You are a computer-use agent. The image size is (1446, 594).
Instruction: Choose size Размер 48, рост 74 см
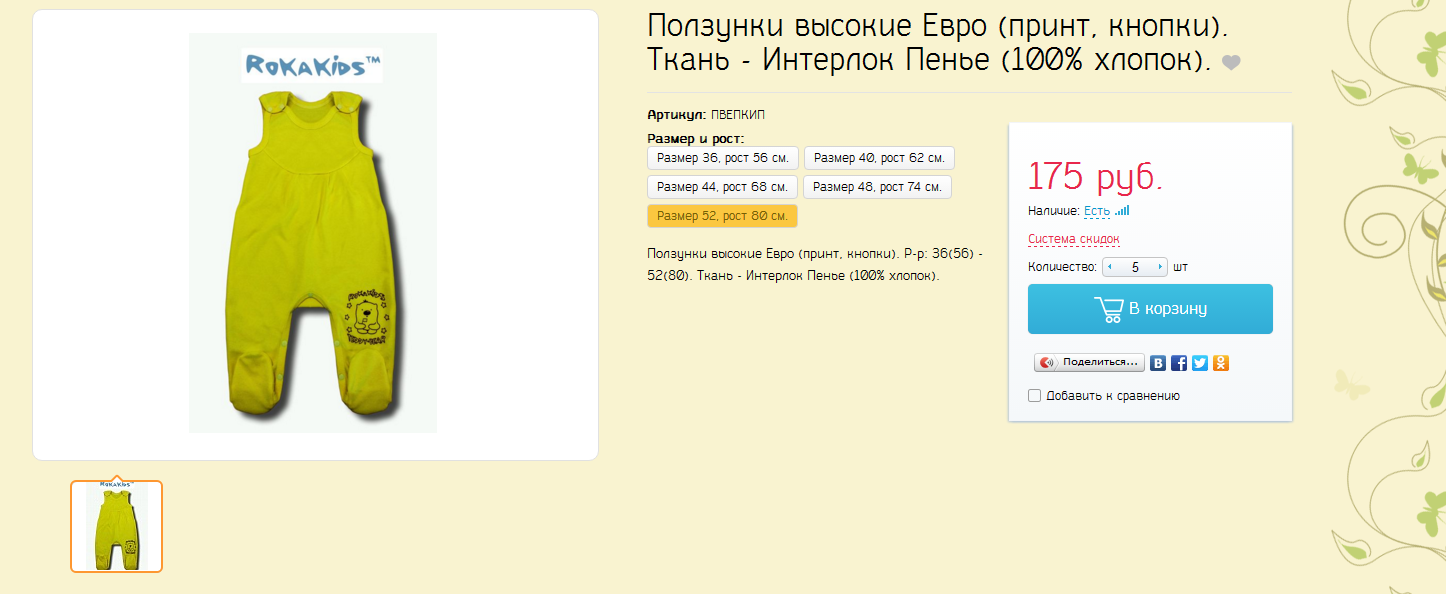tap(877, 186)
